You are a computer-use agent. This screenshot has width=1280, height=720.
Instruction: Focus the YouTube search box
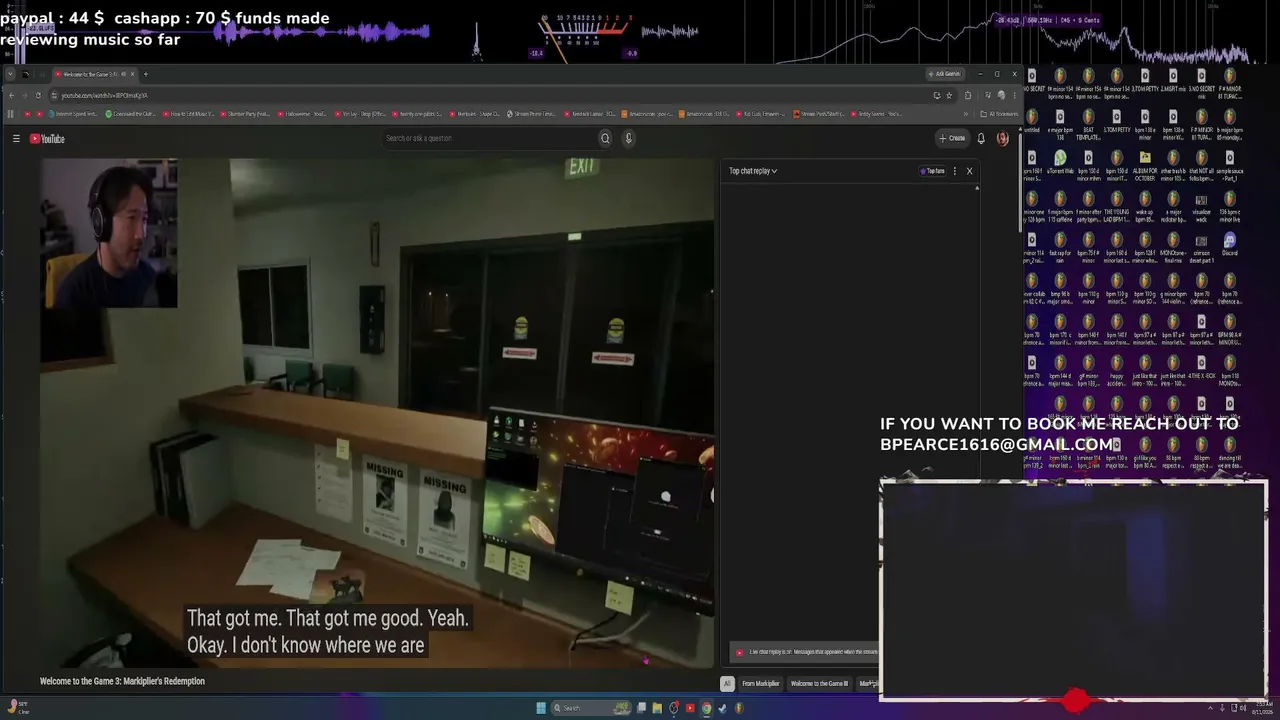tap(490, 138)
